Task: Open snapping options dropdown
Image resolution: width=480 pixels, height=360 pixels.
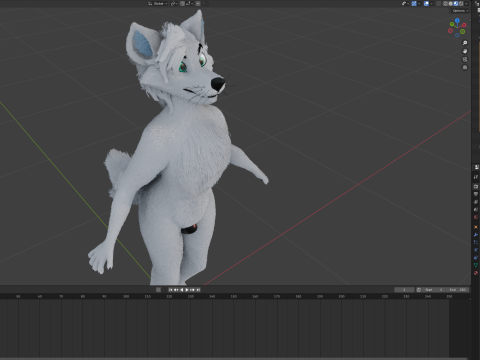Action: coord(189,4)
